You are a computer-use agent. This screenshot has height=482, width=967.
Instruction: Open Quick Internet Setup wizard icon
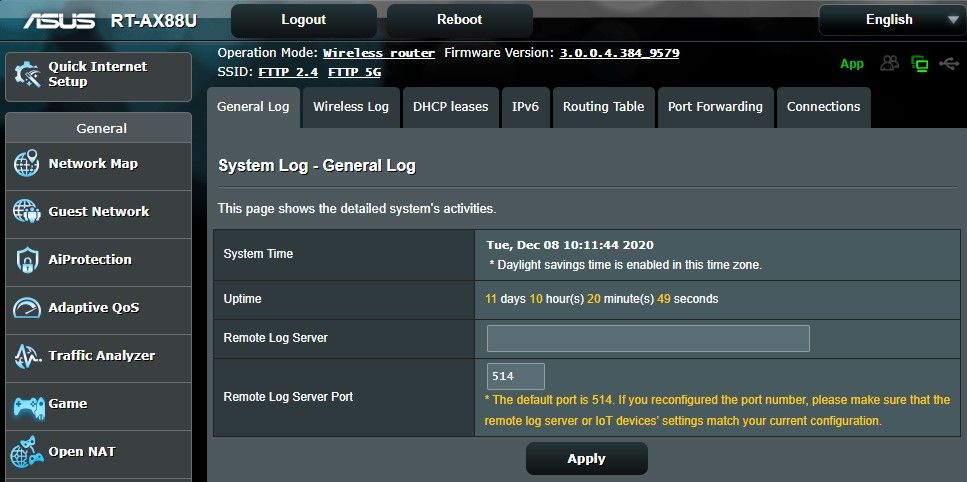pyautogui.click(x=27, y=75)
